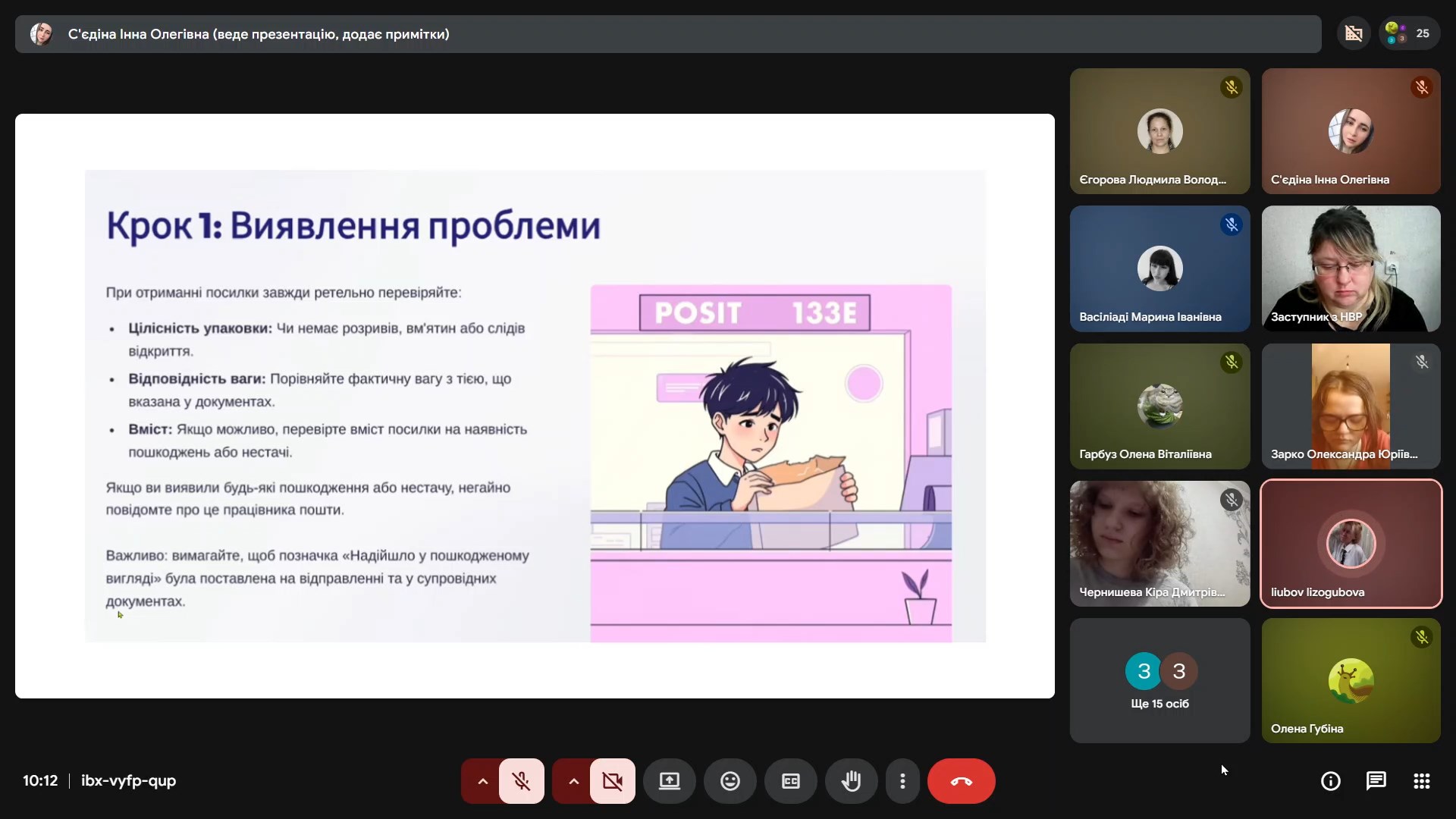Viewport: 1456px width, 819px height.
Task: Open meeting details info icon
Action: pyautogui.click(x=1330, y=781)
